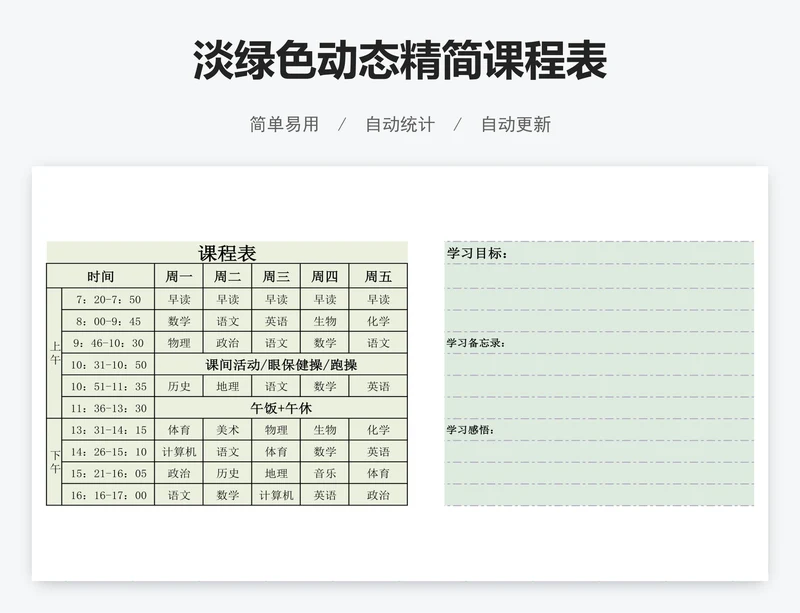Click 数学 in the 9:46-10:30 row
Image resolution: width=800 pixels, height=613 pixels.
(324, 342)
